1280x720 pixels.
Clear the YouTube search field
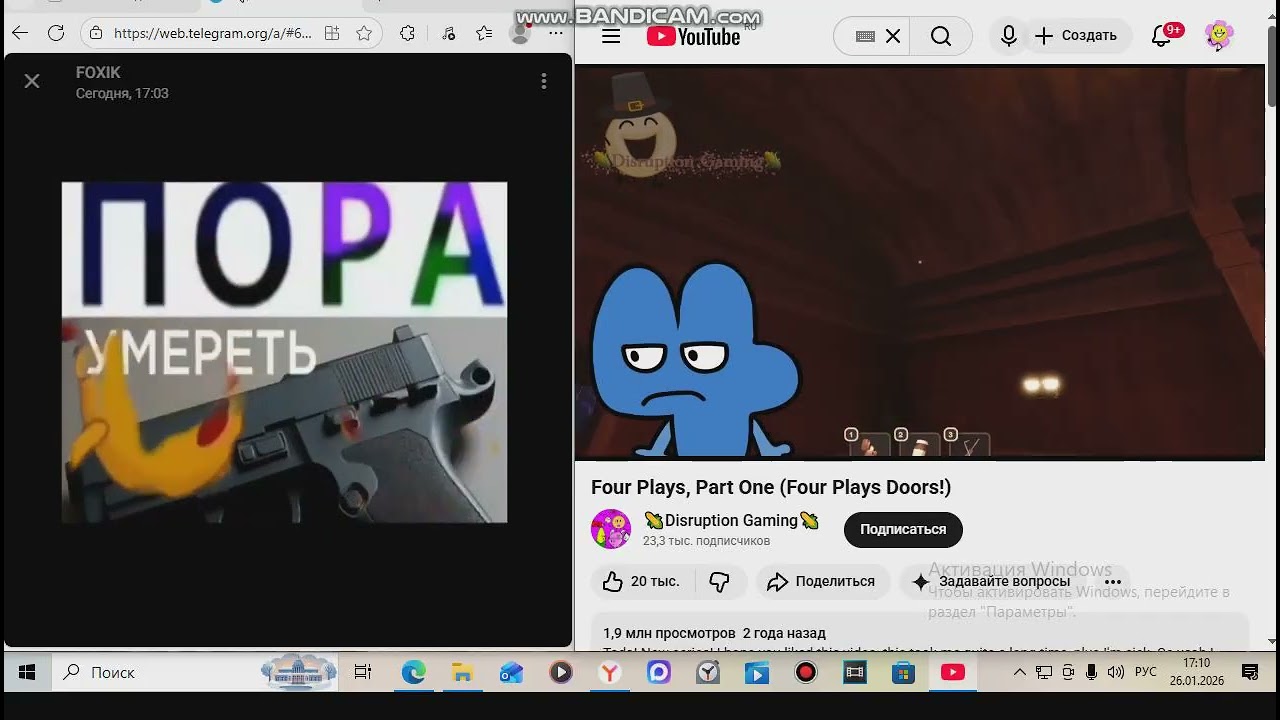(893, 37)
